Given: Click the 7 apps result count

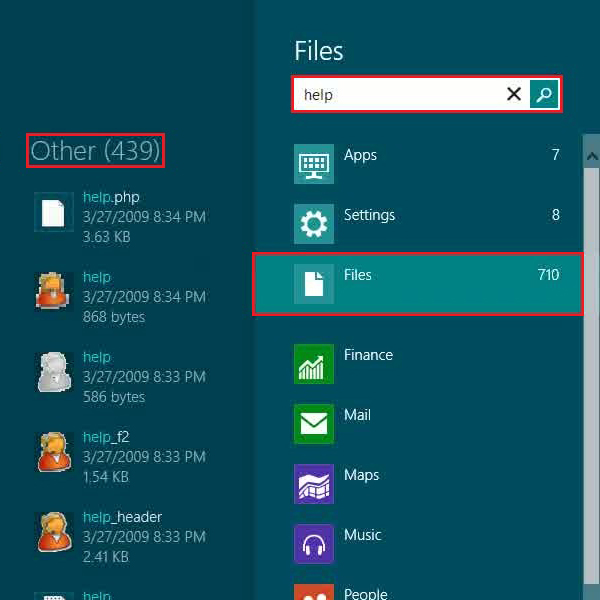Looking at the screenshot, I should click(x=556, y=155).
